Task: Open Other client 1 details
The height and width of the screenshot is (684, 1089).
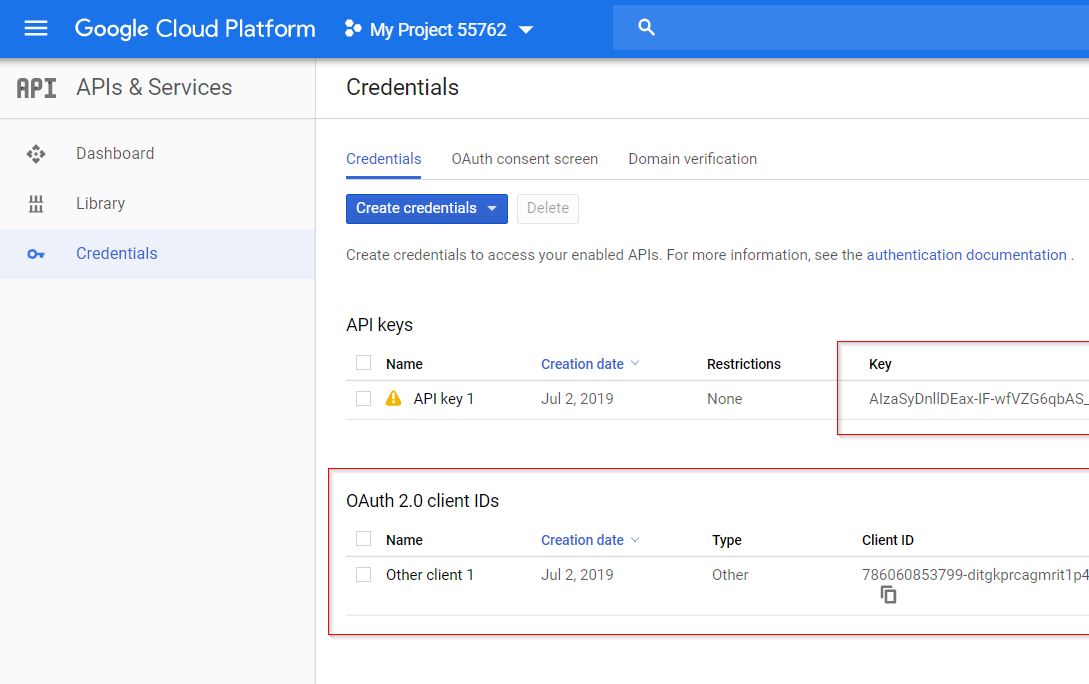Action: (429, 575)
